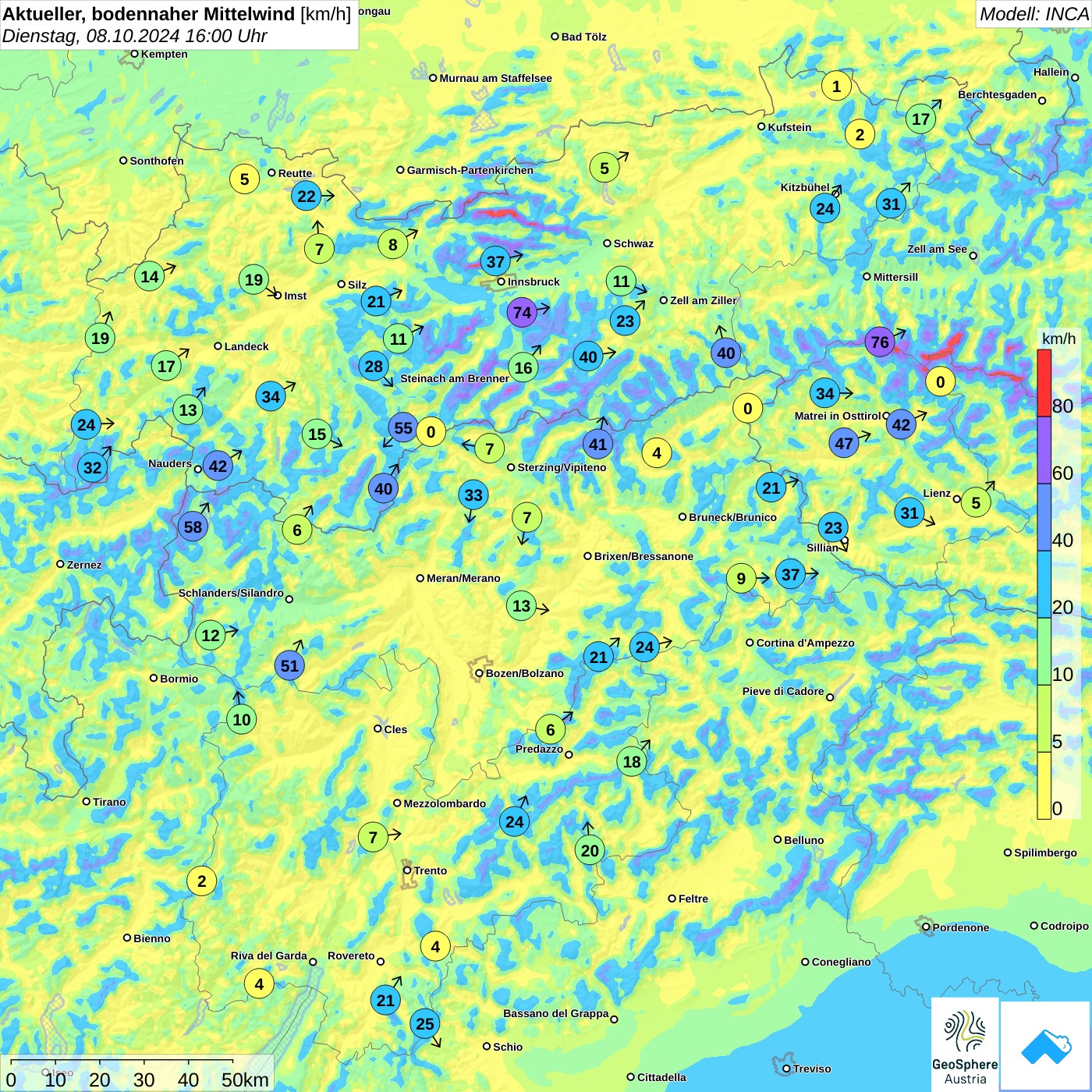Screen dimensions: 1092x1092
Task: Click the dark-blue 40–60 legend band
Action: pyautogui.click(x=1044, y=517)
